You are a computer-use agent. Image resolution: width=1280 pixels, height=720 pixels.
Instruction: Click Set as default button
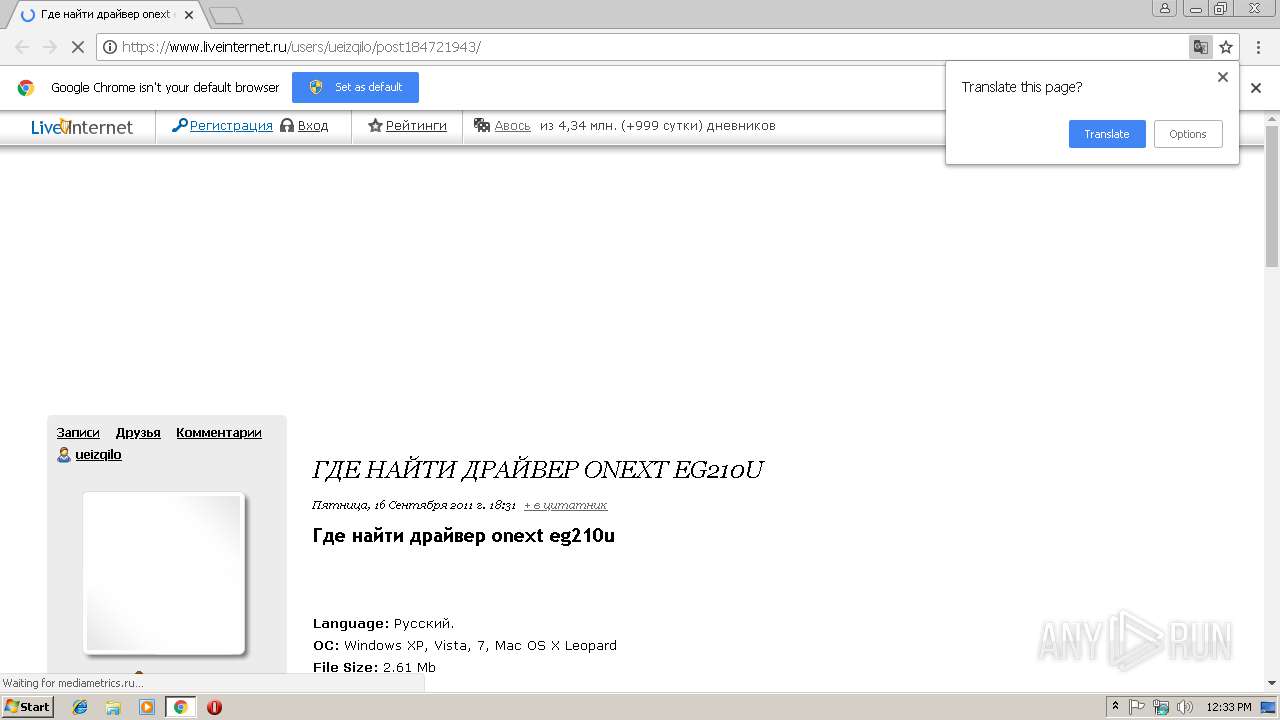(x=355, y=87)
